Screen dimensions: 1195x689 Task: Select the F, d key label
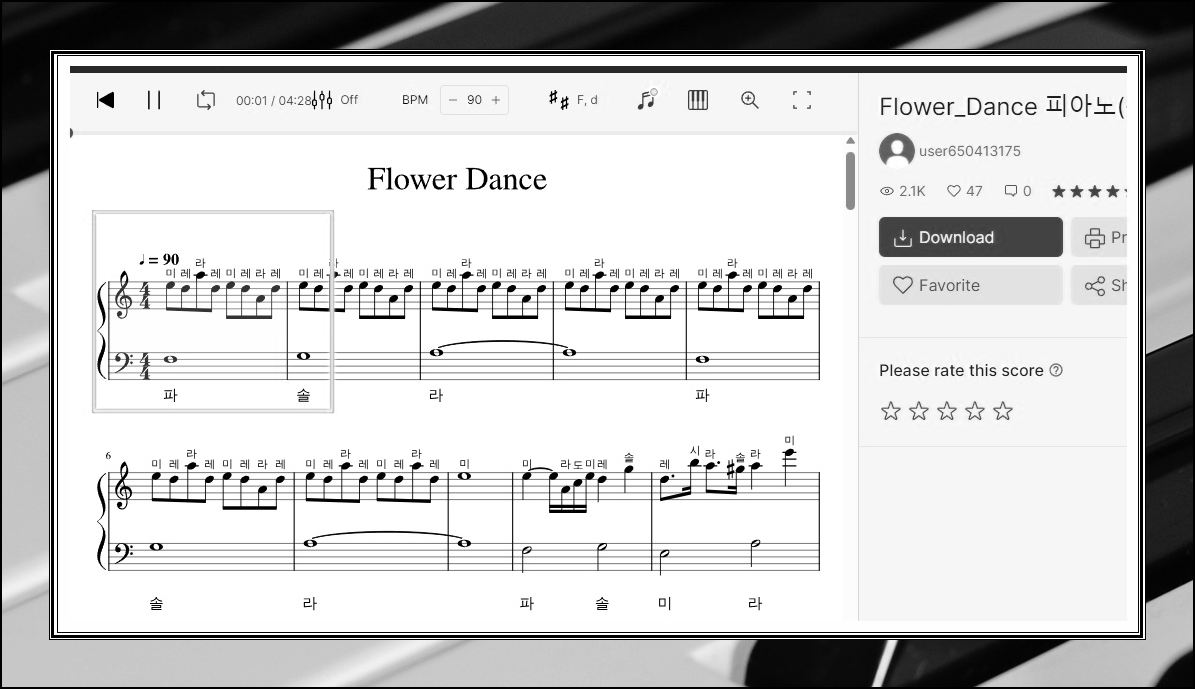coord(587,100)
